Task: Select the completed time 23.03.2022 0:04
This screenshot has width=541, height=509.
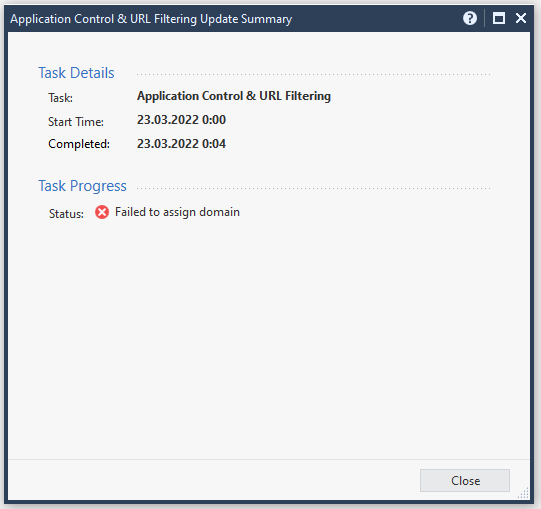Action: pyautogui.click(x=181, y=144)
